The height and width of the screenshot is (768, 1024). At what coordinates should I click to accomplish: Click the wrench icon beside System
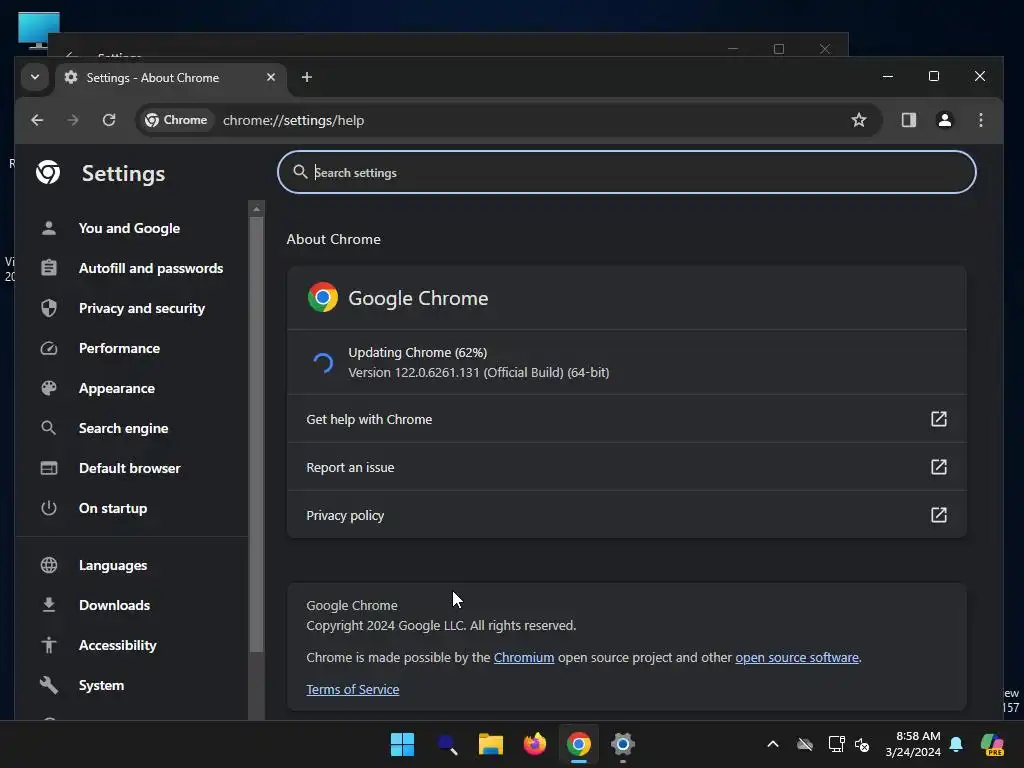(x=49, y=685)
